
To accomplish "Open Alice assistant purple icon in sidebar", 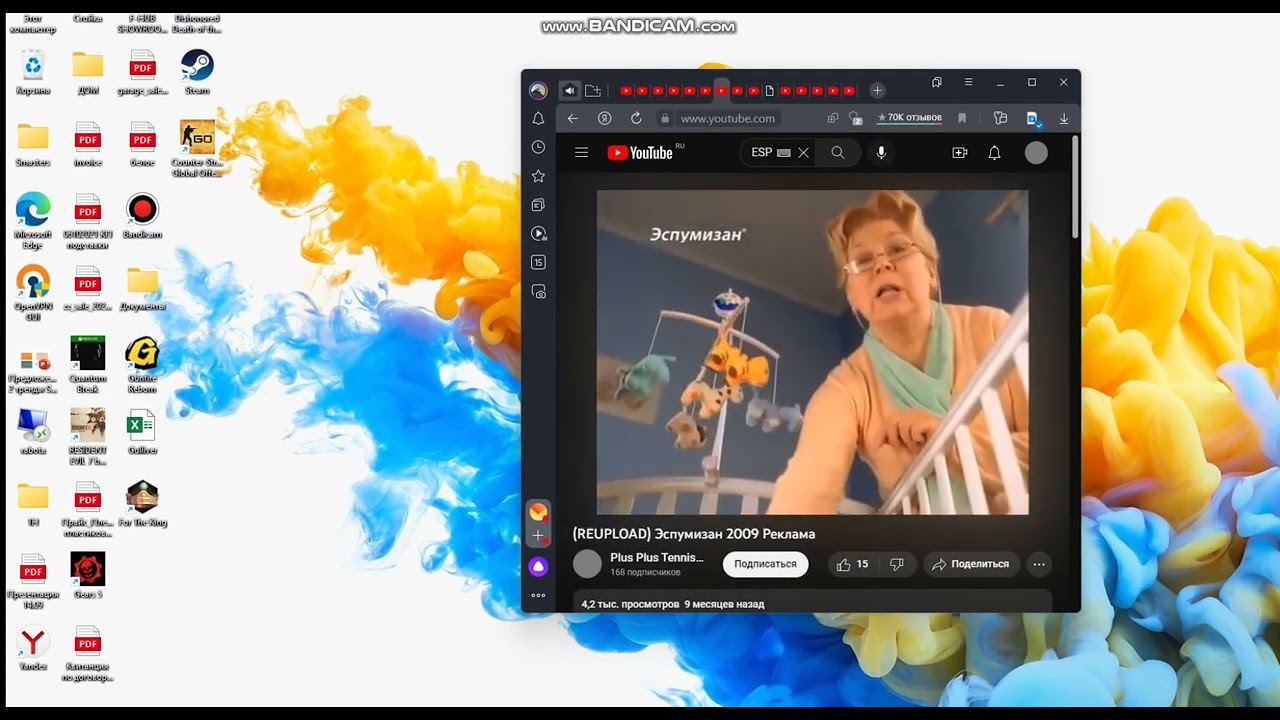I will (538, 567).
